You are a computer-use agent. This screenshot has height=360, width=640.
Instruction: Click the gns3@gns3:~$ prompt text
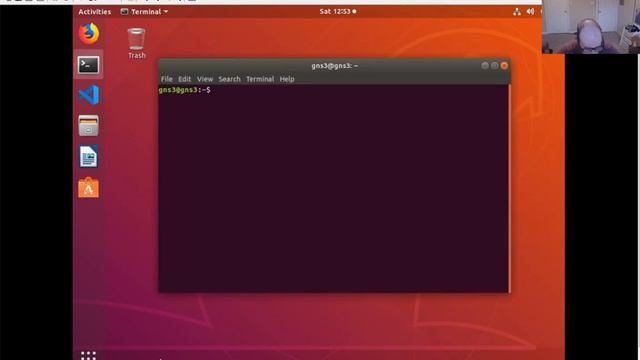(184, 90)
